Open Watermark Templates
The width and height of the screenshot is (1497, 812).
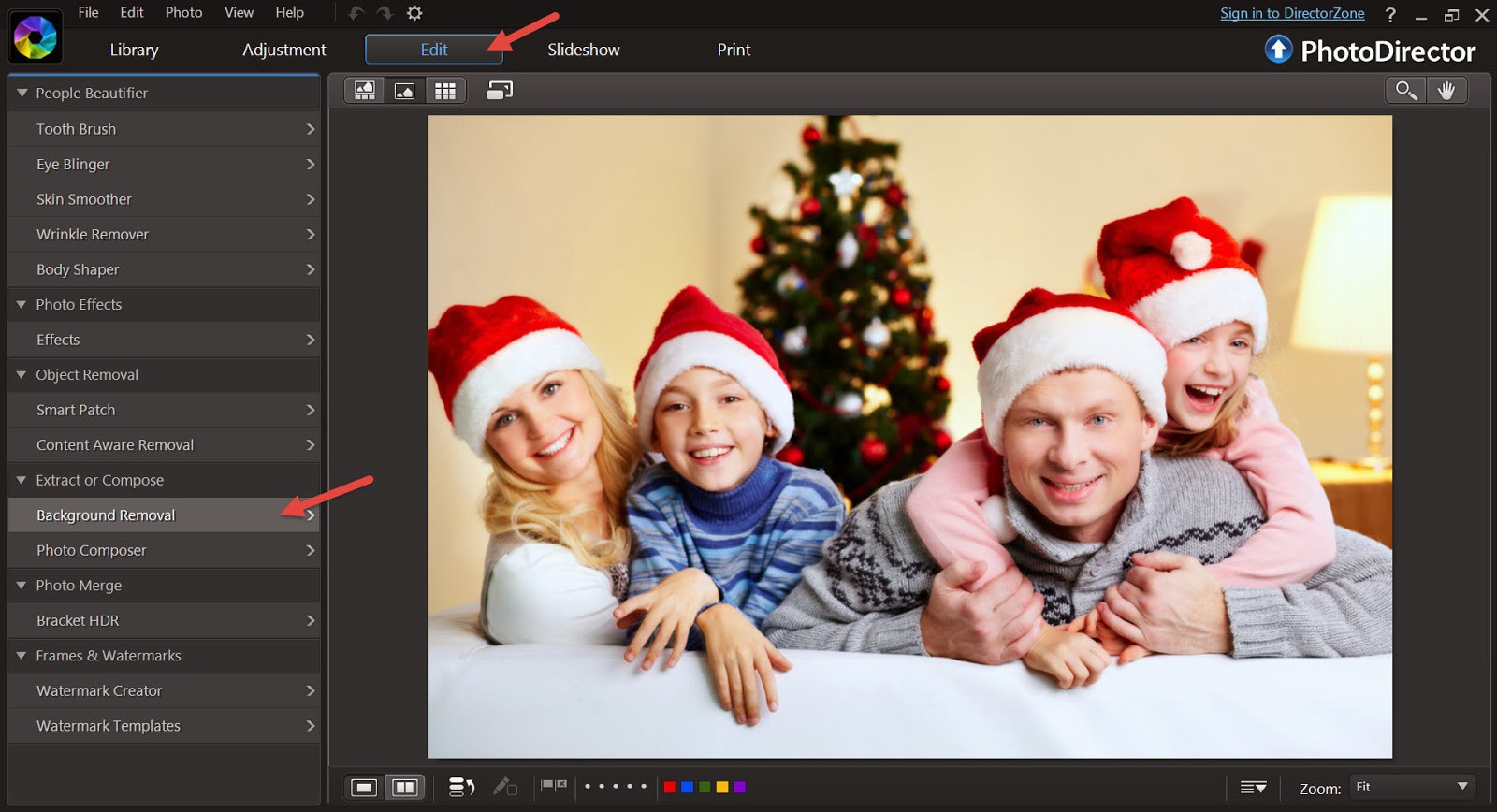[165, 726]
